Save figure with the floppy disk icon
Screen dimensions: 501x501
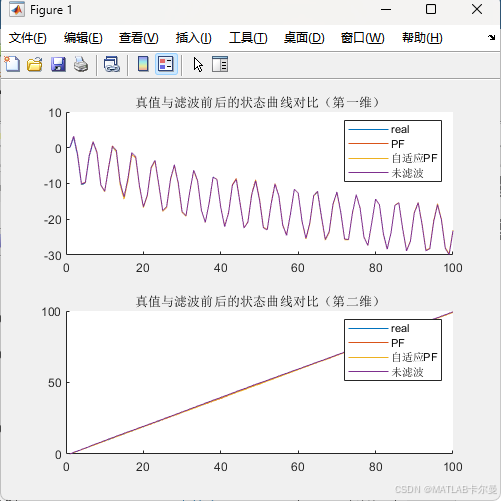(x=58, y=64)
